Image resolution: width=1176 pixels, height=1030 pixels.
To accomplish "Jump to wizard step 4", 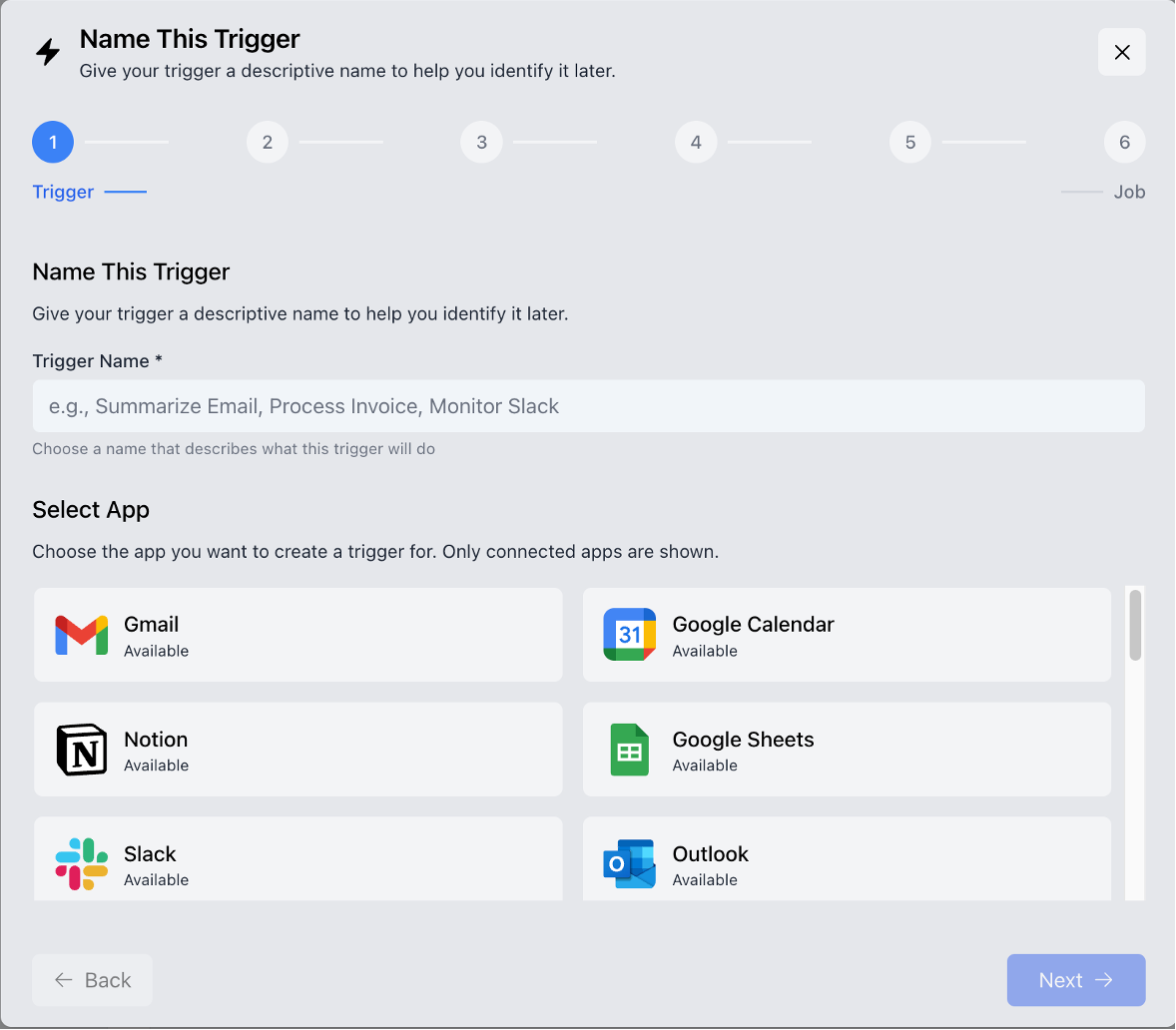I will (696, 142).
